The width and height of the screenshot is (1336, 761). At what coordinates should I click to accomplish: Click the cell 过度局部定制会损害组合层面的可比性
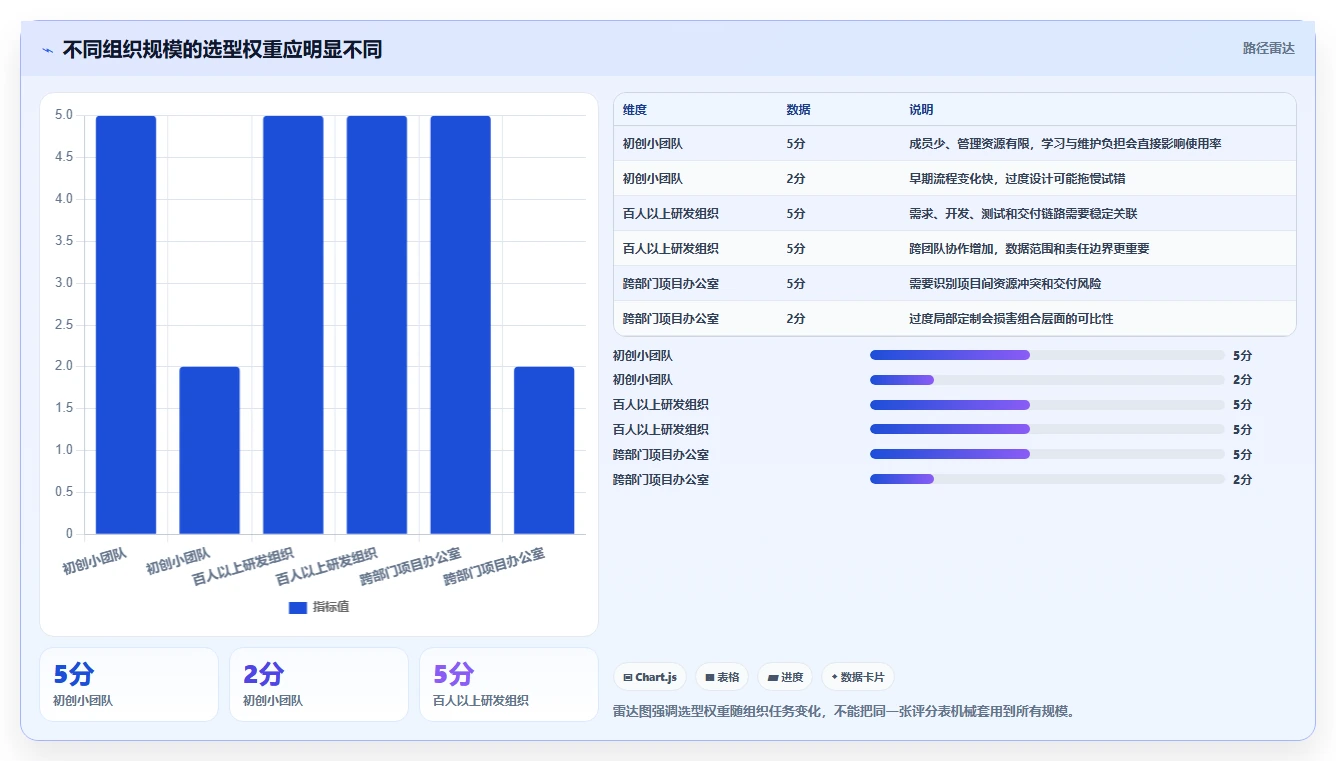tap(1011, 319)
